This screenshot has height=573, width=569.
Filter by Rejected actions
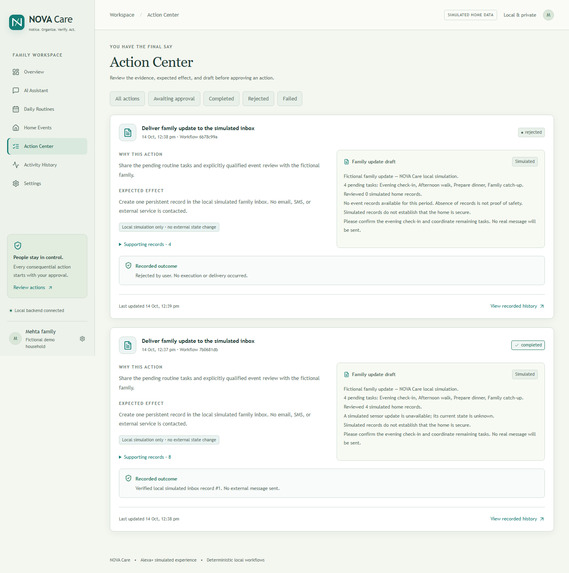(258, 99)
